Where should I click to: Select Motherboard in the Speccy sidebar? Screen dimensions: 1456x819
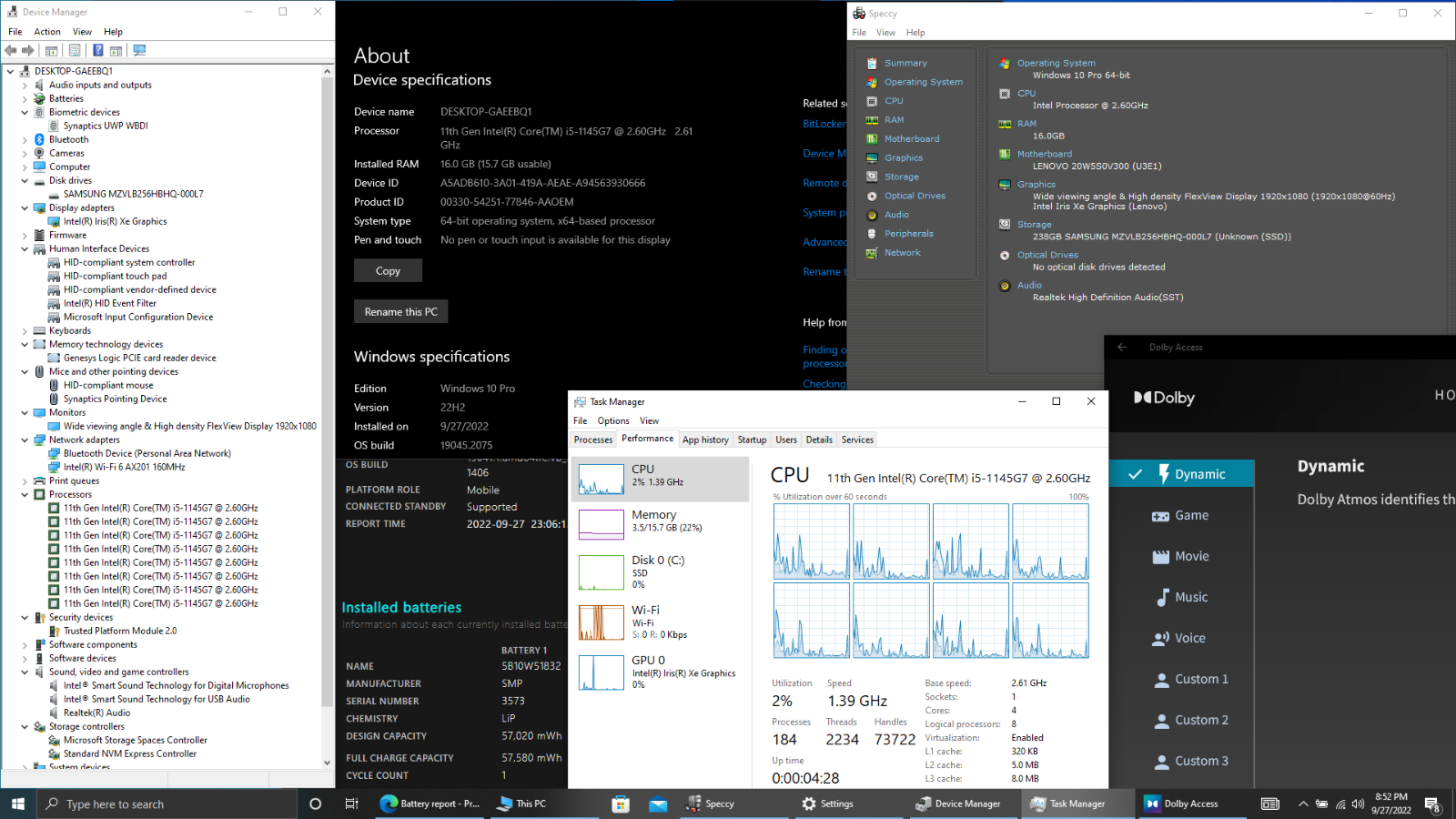coord(912,139)
